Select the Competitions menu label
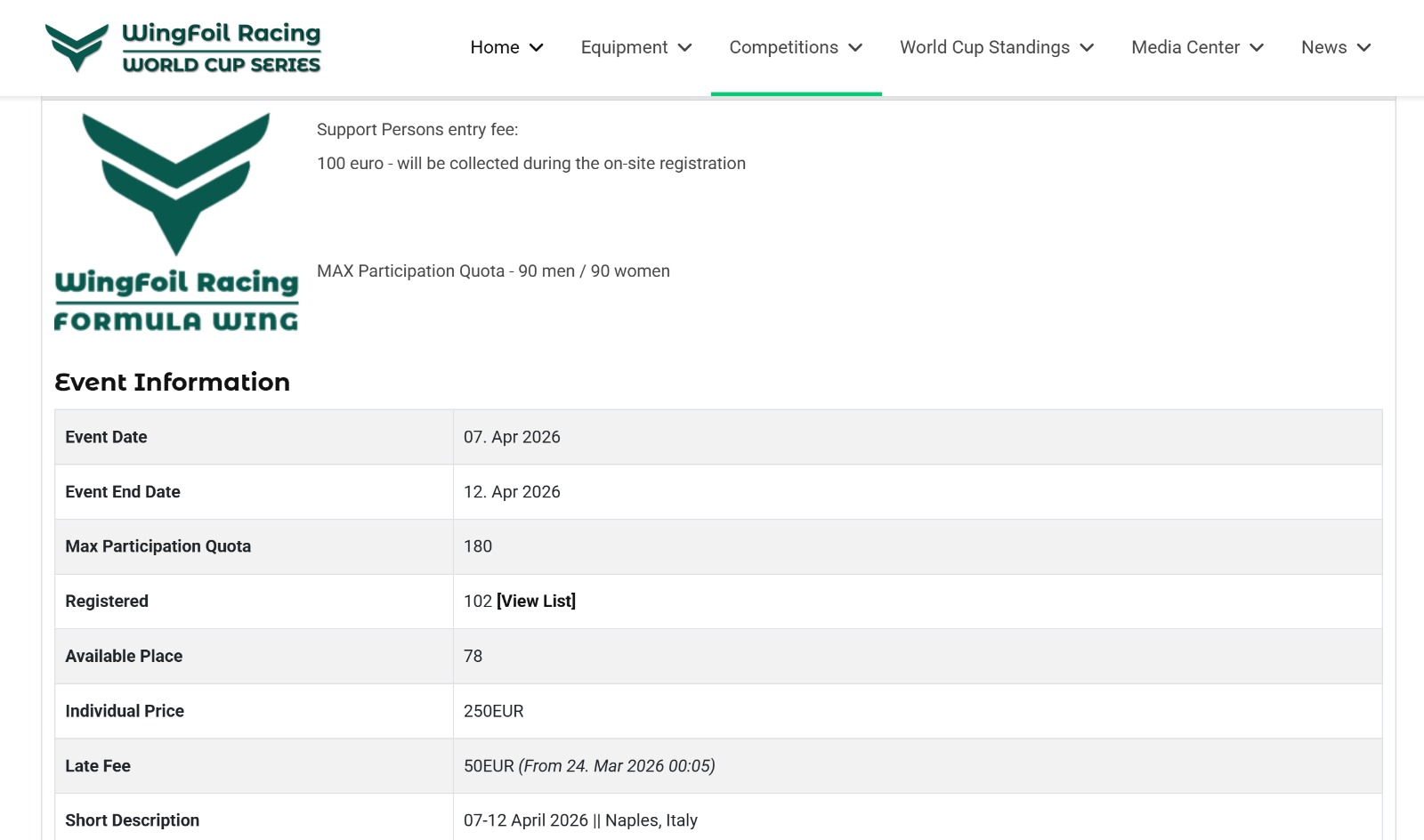Image resolution: width=1424 pixels, height=840 pixels. click(783, 47)
